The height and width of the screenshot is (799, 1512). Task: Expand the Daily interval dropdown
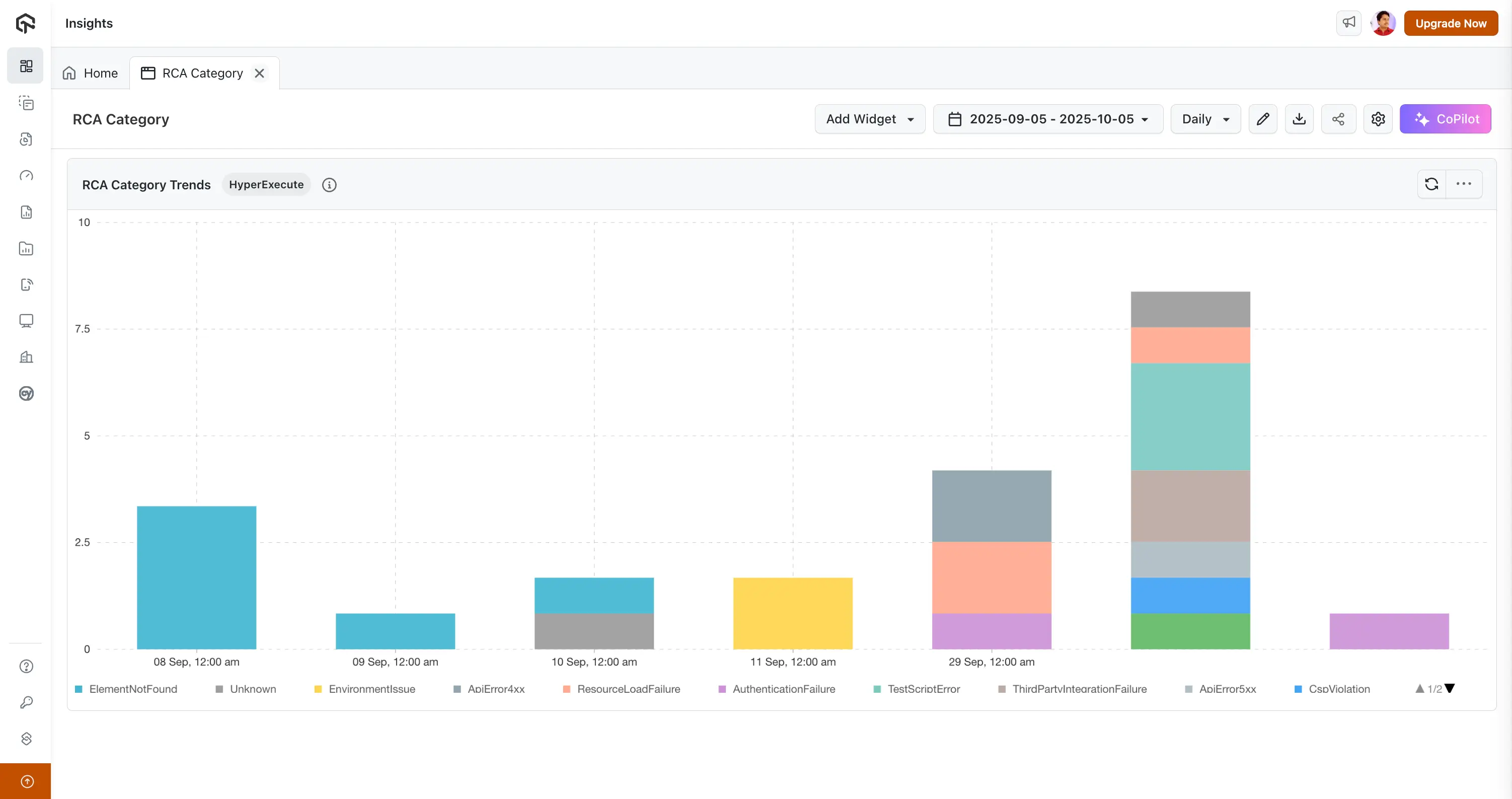(1205, 119)
